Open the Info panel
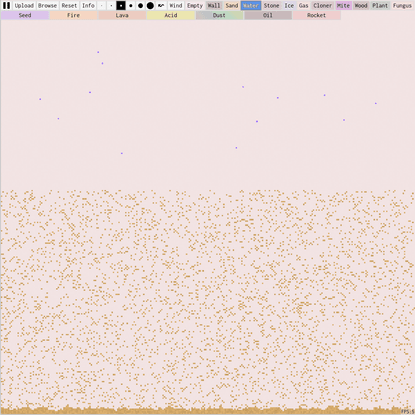Screen dimensions: 415x415 [x=88, y=5]
